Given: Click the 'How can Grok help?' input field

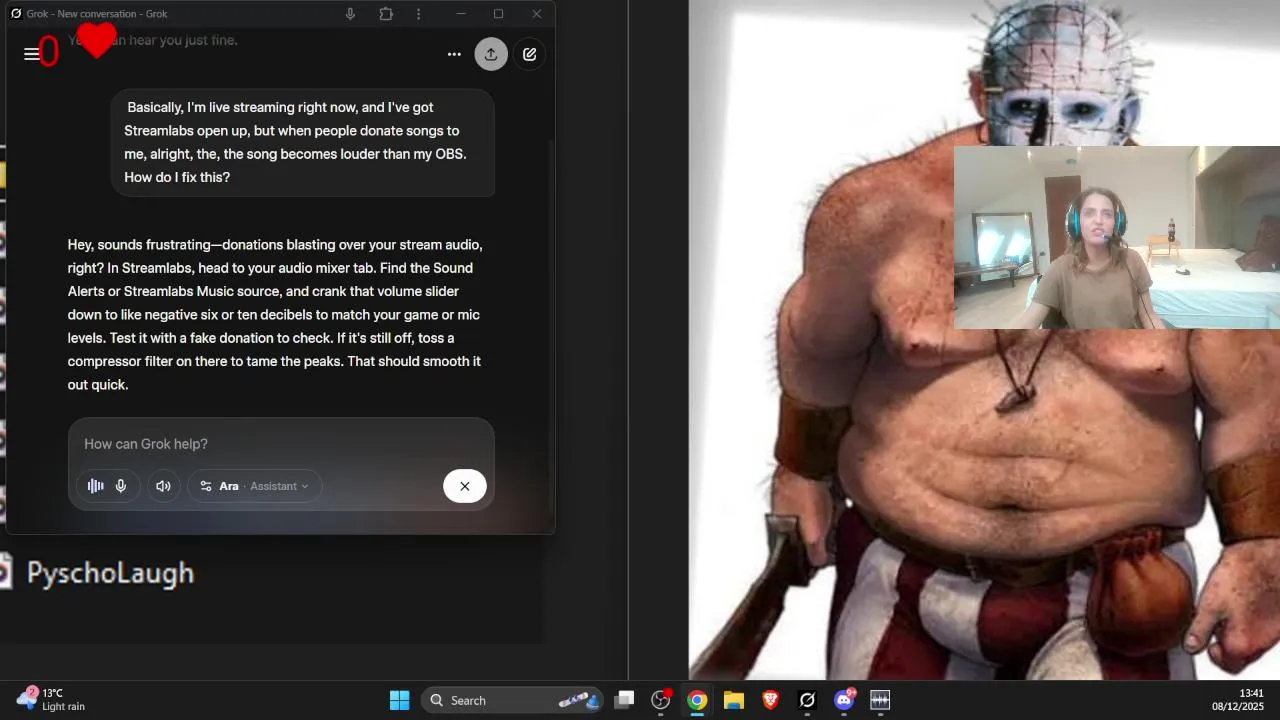Looking at the screenshot, I should click(x=281, y=444).
